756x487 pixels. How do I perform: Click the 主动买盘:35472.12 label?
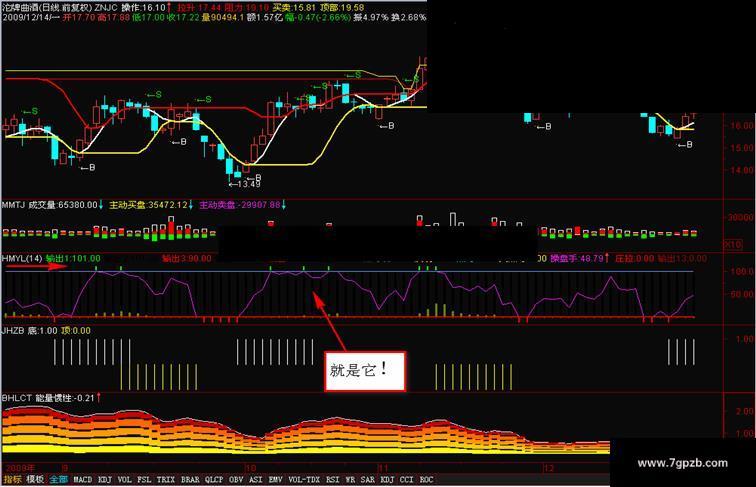[x=148, y=205]
